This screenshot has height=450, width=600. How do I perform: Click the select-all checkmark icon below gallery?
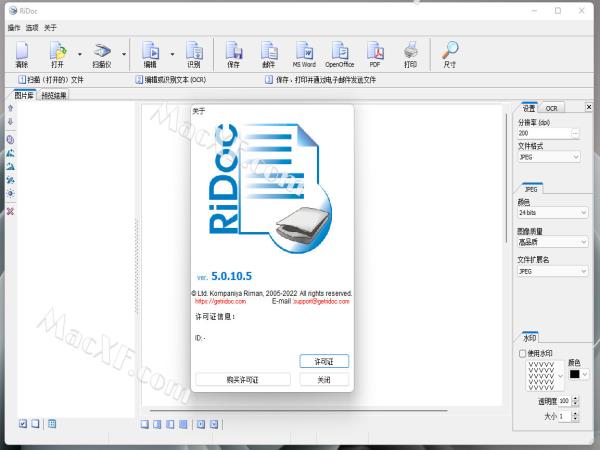pos(23,424)
